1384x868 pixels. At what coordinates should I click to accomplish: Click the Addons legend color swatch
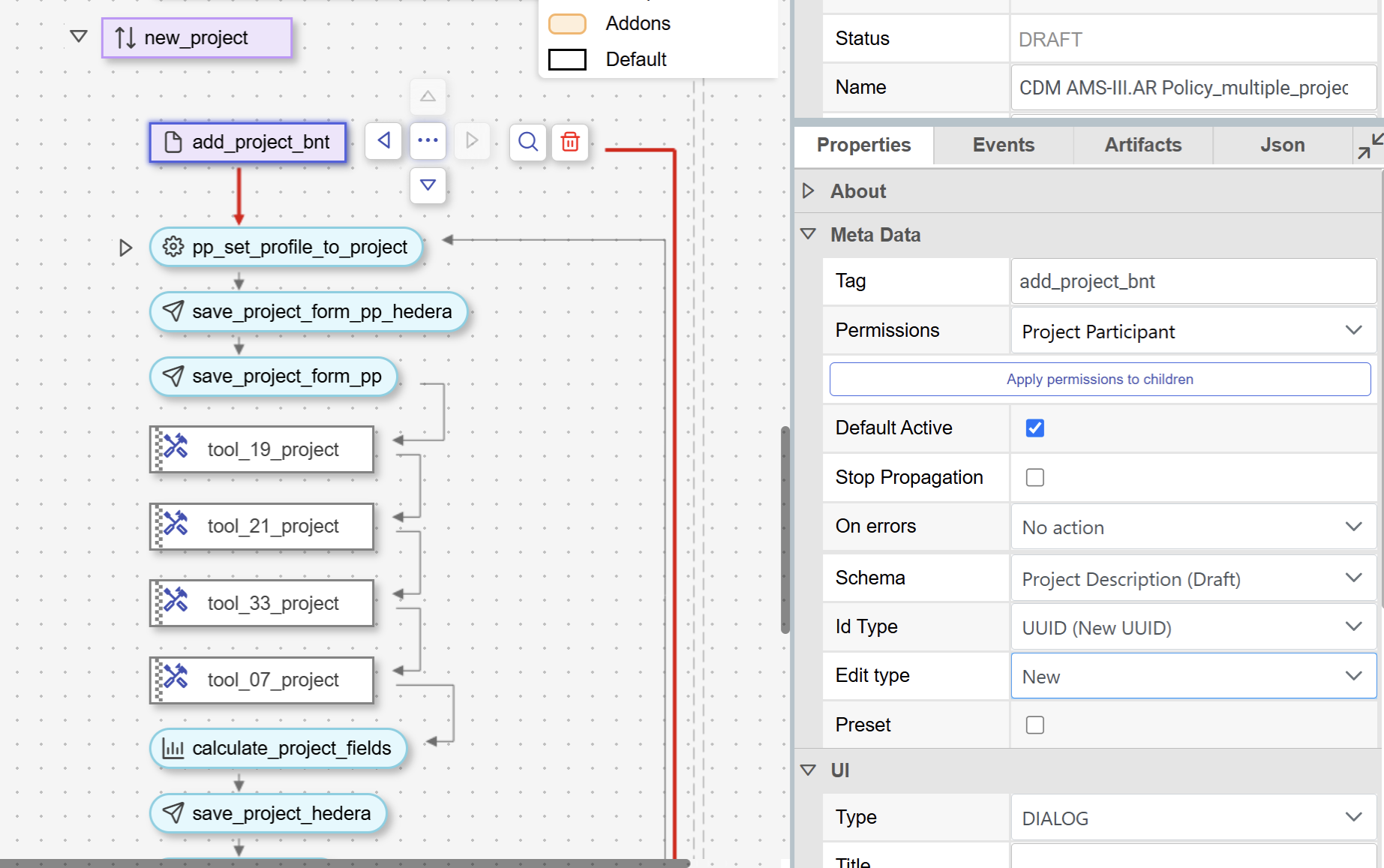[x=567, y=24]
